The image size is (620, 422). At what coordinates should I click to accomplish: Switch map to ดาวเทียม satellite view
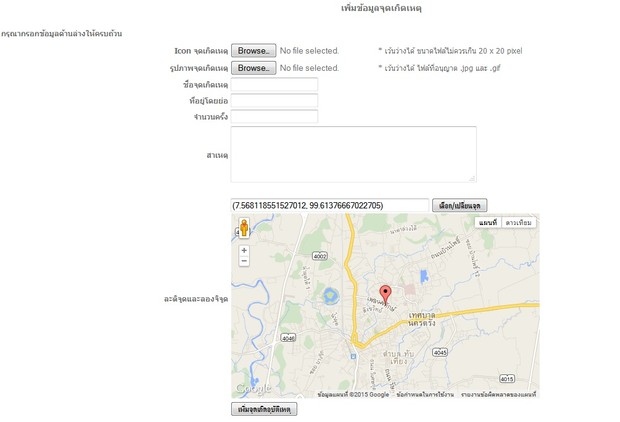[518, 223]
